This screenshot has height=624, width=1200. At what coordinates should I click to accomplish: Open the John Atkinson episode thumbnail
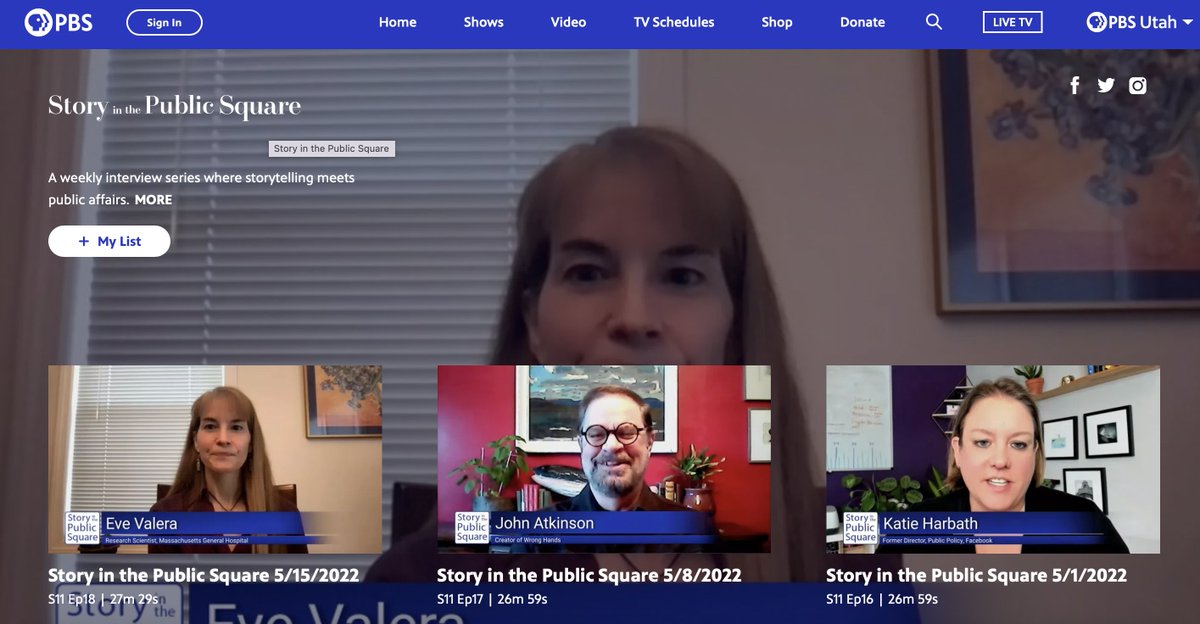pyautogui.click(x=604, y=459)
